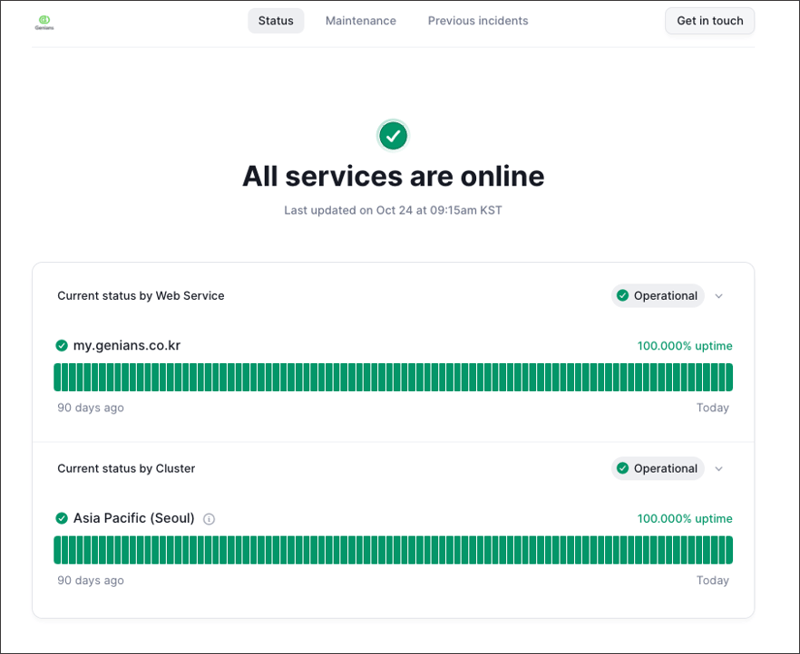Click the my.genians.co.kr 100.000% uptime value

tap(685, 346)
